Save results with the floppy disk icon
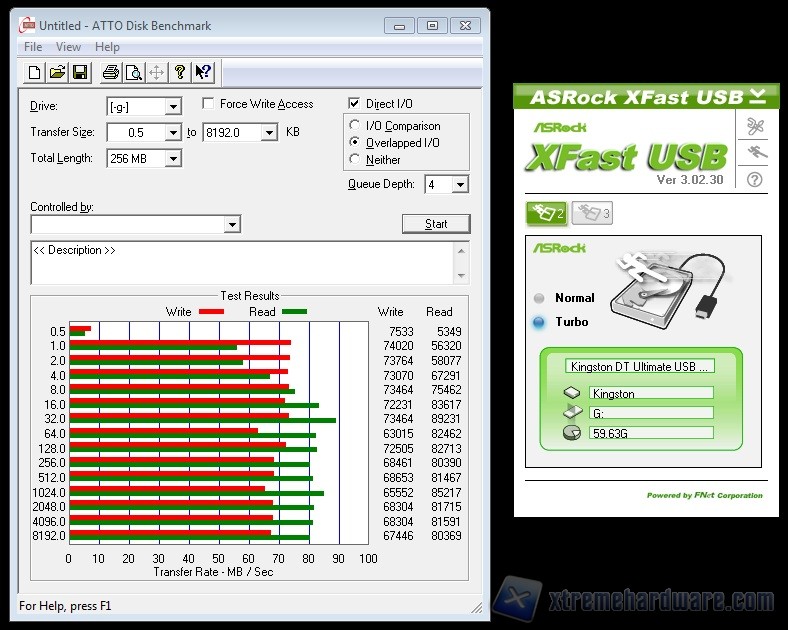The image size is (788, 630). click(80, 72)
